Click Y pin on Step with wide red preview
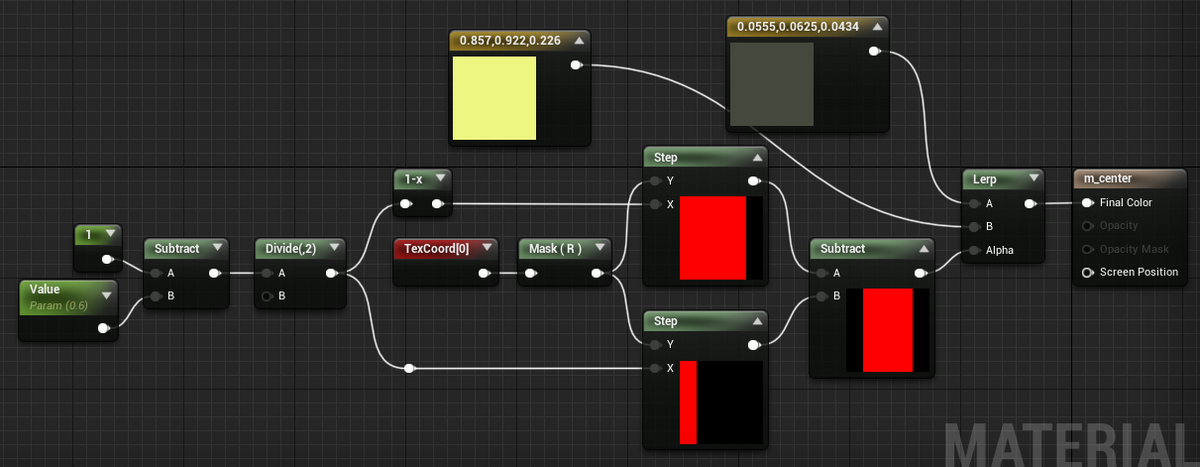The width and height of the screenshot is (1200, 467). tap(655, 181)
